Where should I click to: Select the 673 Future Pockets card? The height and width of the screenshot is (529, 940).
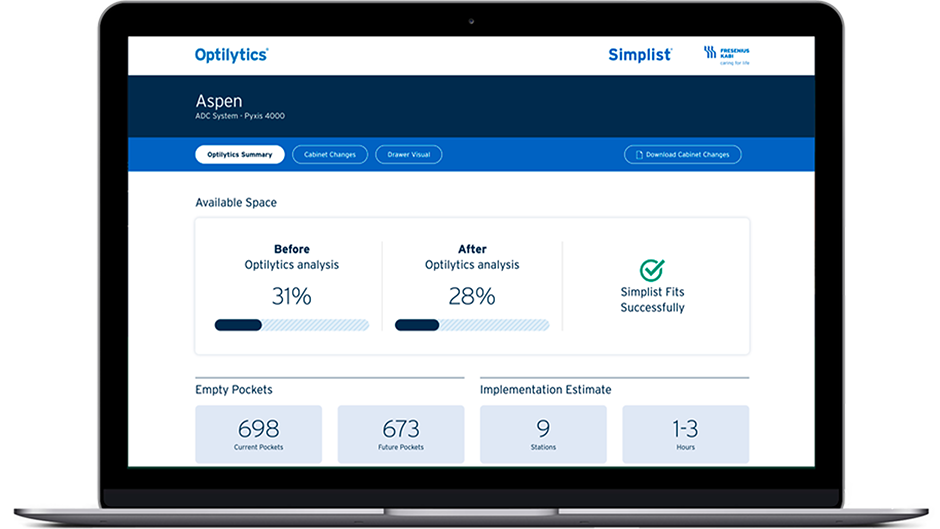(400, 433)
